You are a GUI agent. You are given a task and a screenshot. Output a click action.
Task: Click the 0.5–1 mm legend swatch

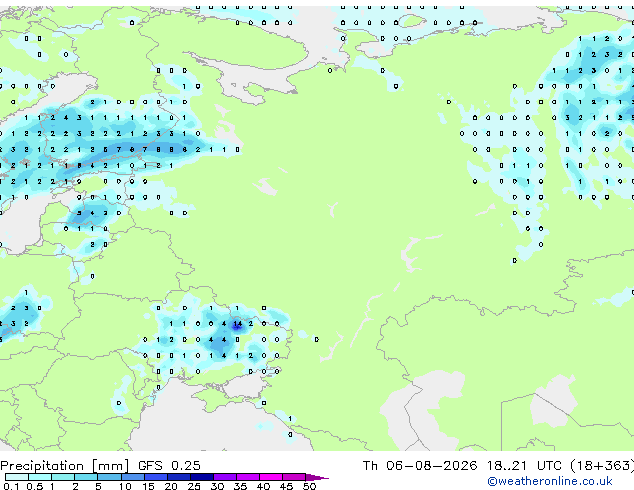click(x=40, y=477)
